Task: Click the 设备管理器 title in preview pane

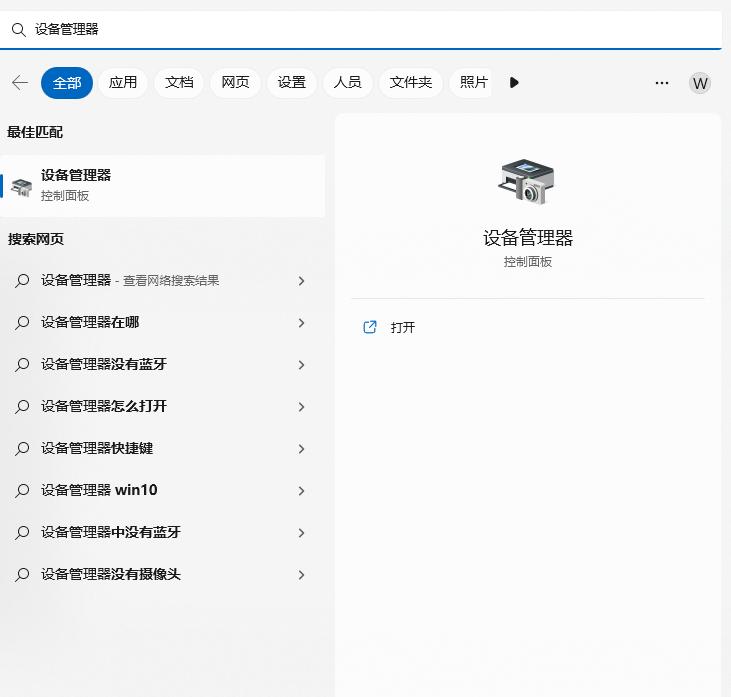Action: coord(528,238)
